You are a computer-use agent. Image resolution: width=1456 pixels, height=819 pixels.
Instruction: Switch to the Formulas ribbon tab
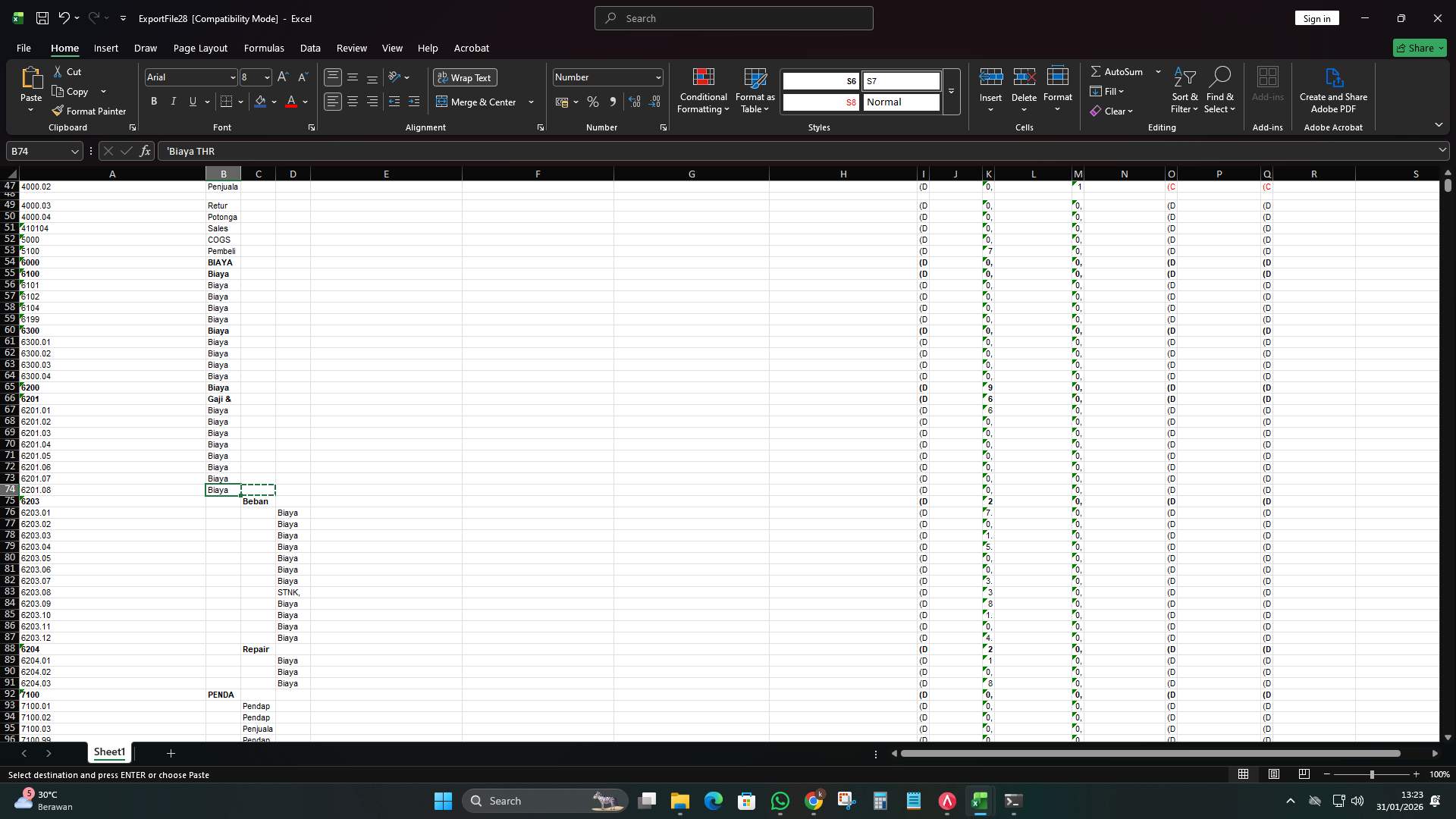(x=263, y=48)
